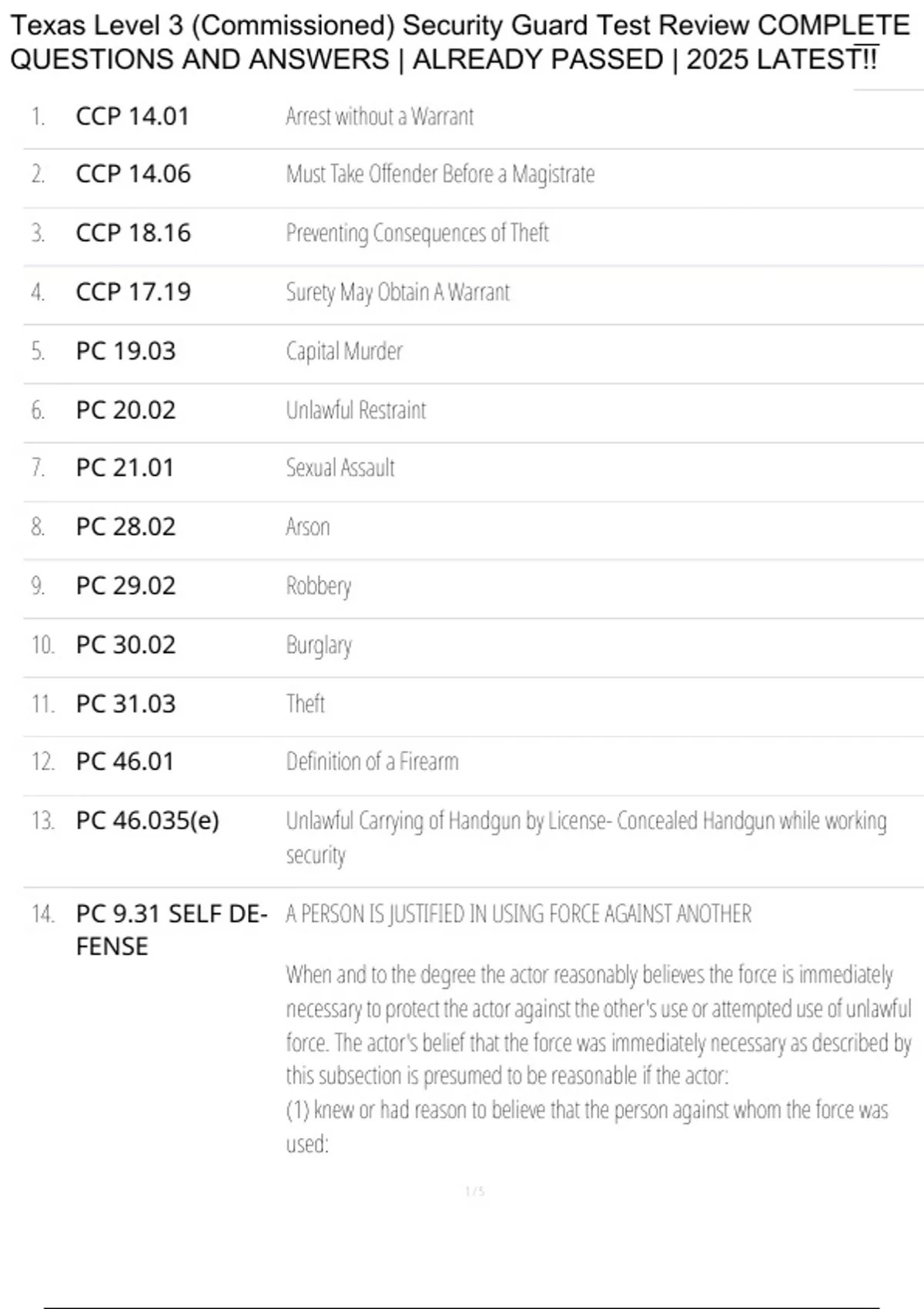The width and height of the screenshot is (924, 1309).
Task: Click 'Must Take Offender Before a Magistrate' text
Action: point(440,174)
